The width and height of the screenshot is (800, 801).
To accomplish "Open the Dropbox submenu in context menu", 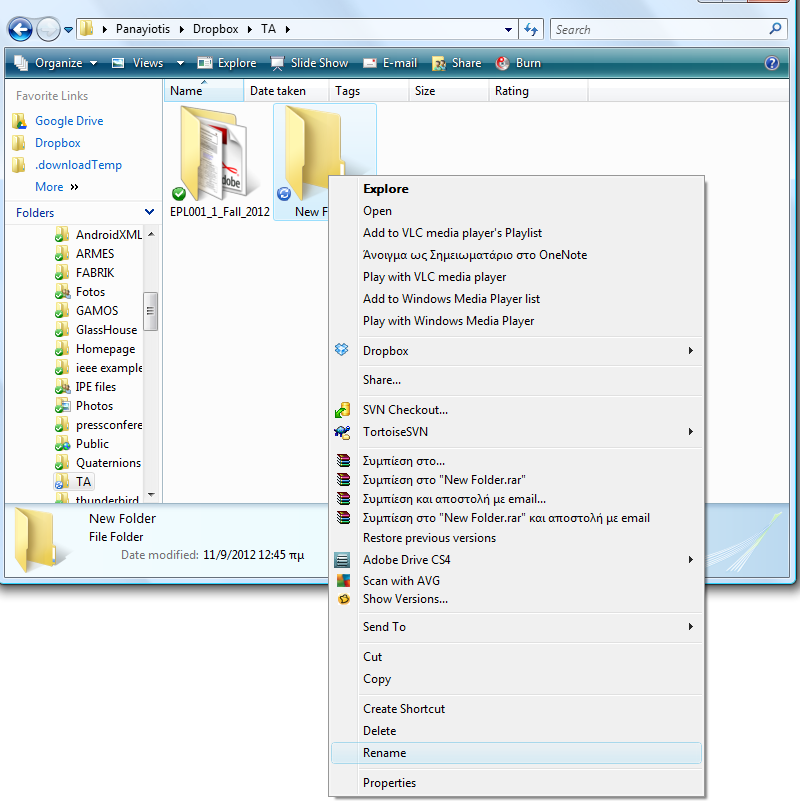I will (x=516, y=351).
